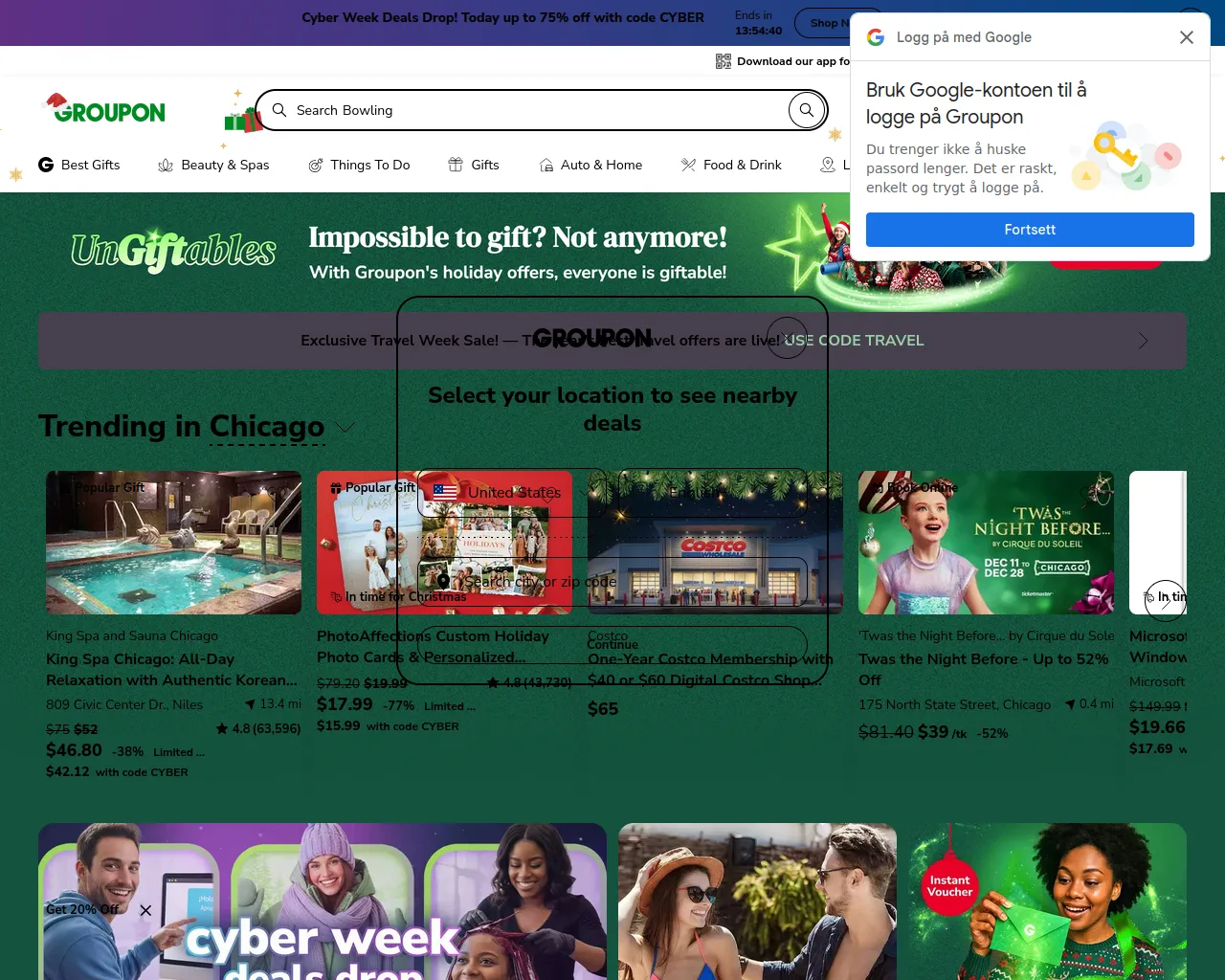1225x980 pixels.
Task: Click the Select your location to see nearby deals heading
Action: [612, 410]
